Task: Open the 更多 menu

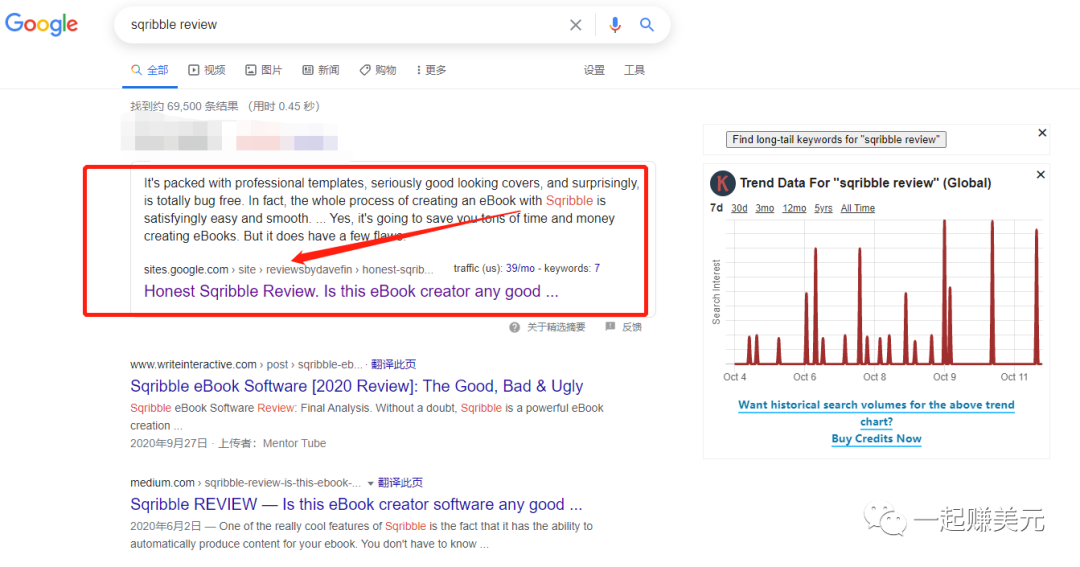Action: pyautogui.click(x=432, y=70)
